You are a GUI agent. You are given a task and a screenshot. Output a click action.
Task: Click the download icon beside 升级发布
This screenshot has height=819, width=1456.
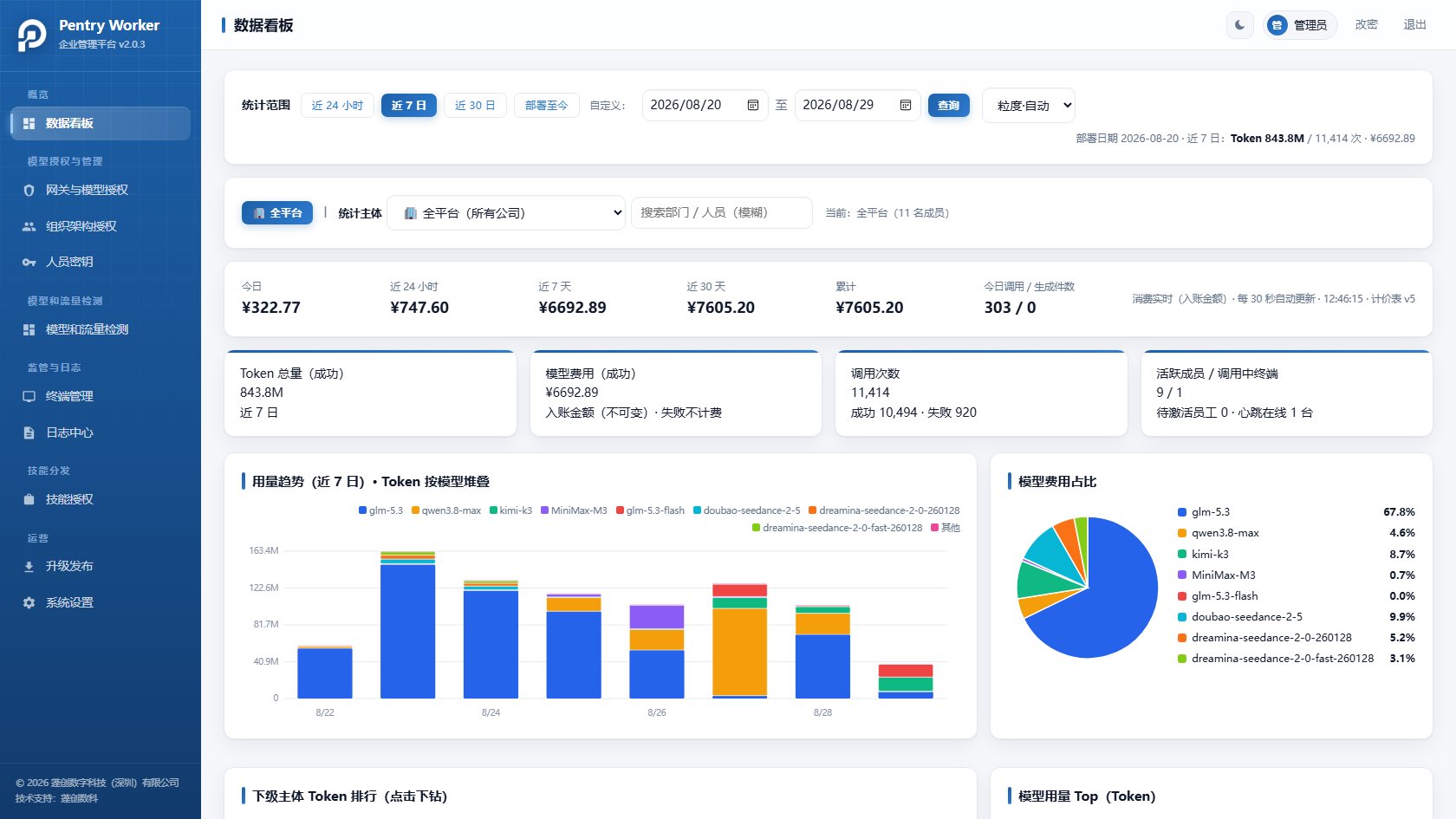tap(29, 567)
